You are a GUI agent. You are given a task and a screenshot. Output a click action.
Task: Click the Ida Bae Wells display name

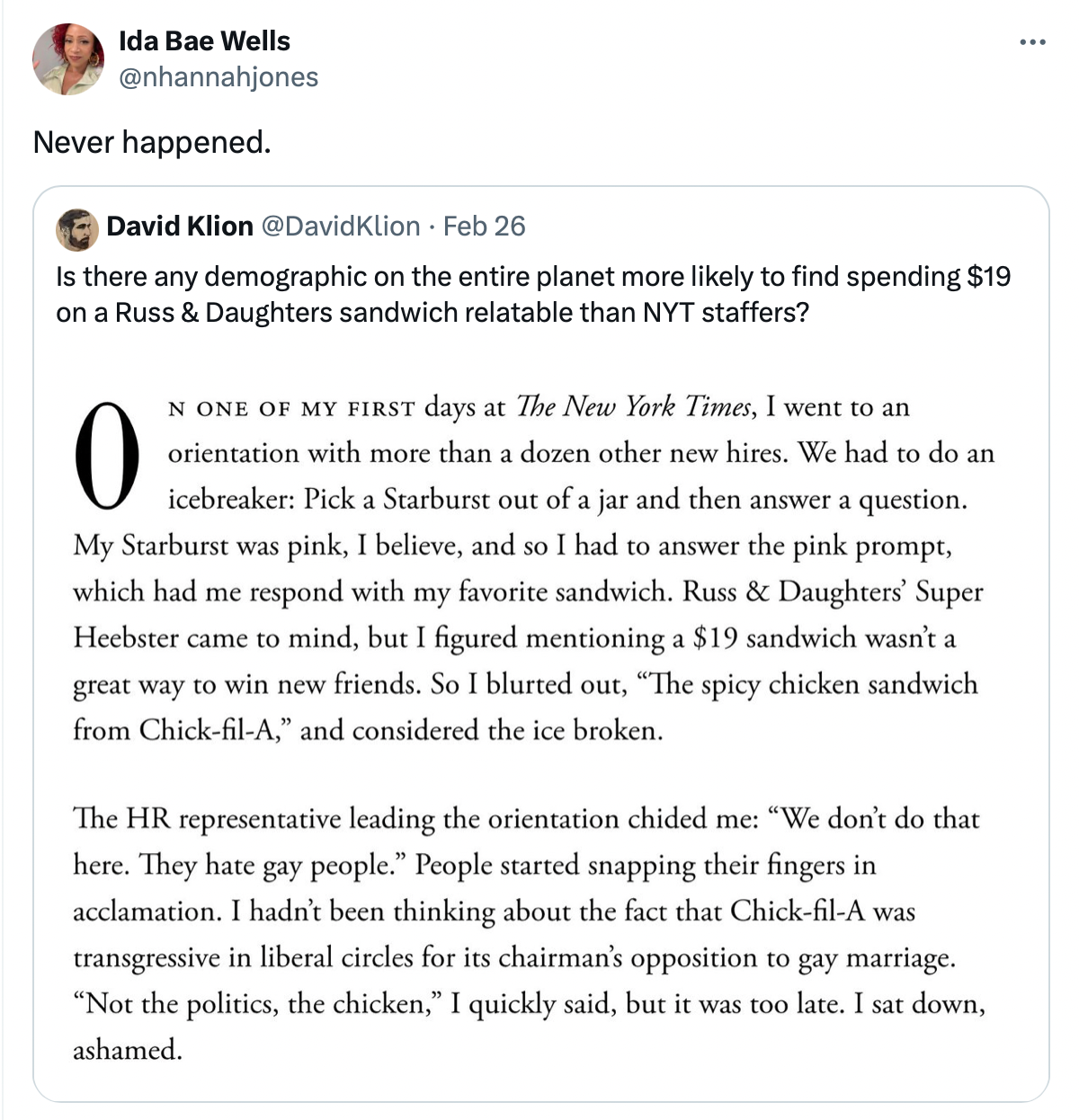click(x=204, y=41)
